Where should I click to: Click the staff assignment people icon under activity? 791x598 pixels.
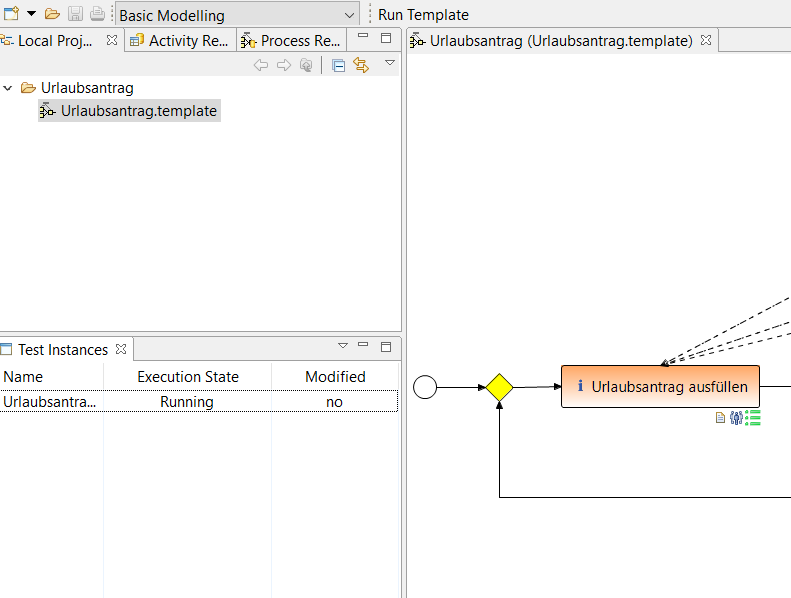736,418
